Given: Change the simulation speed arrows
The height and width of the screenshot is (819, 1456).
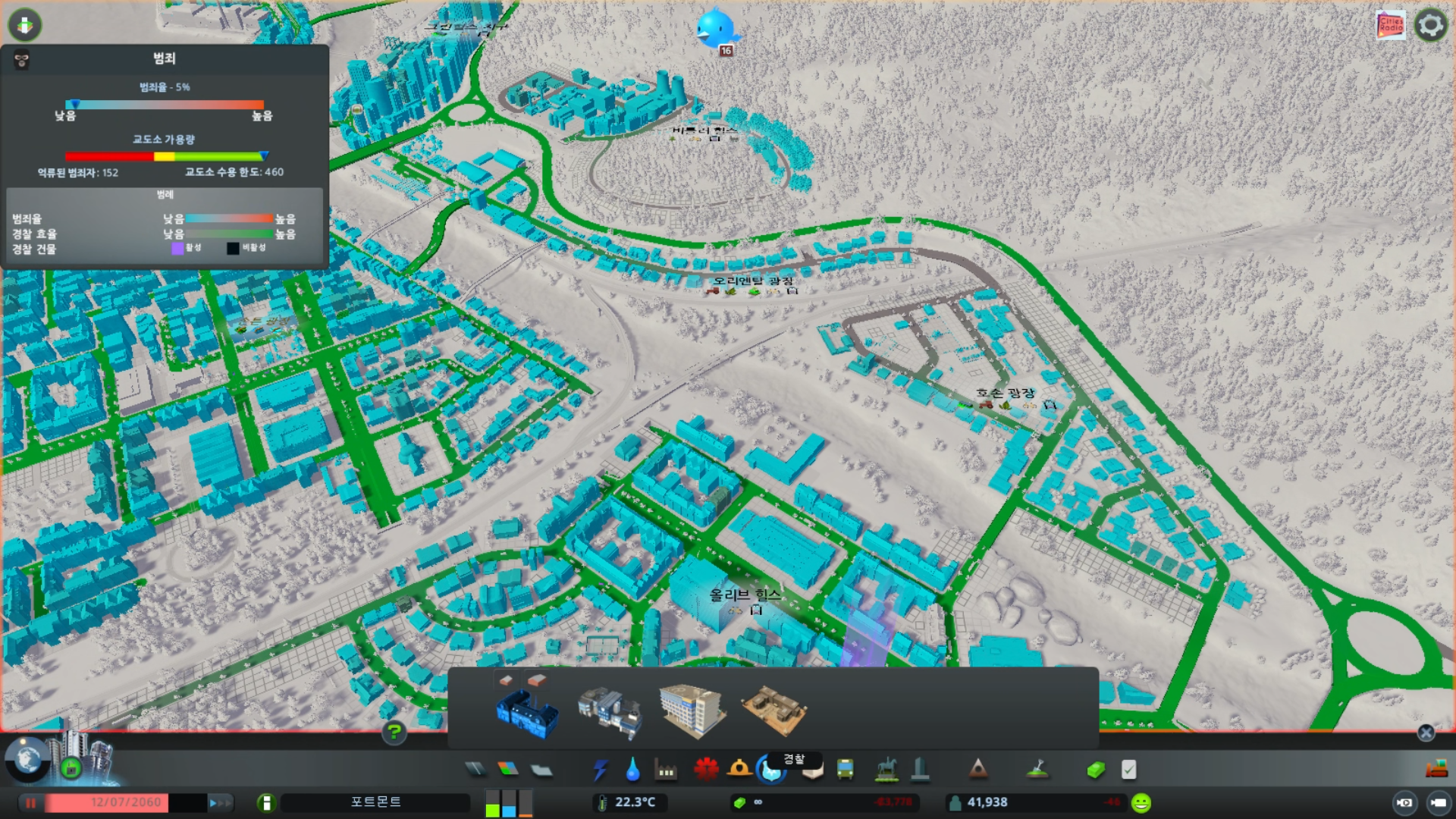Looking at the screenshot, I should pos(219,802).
